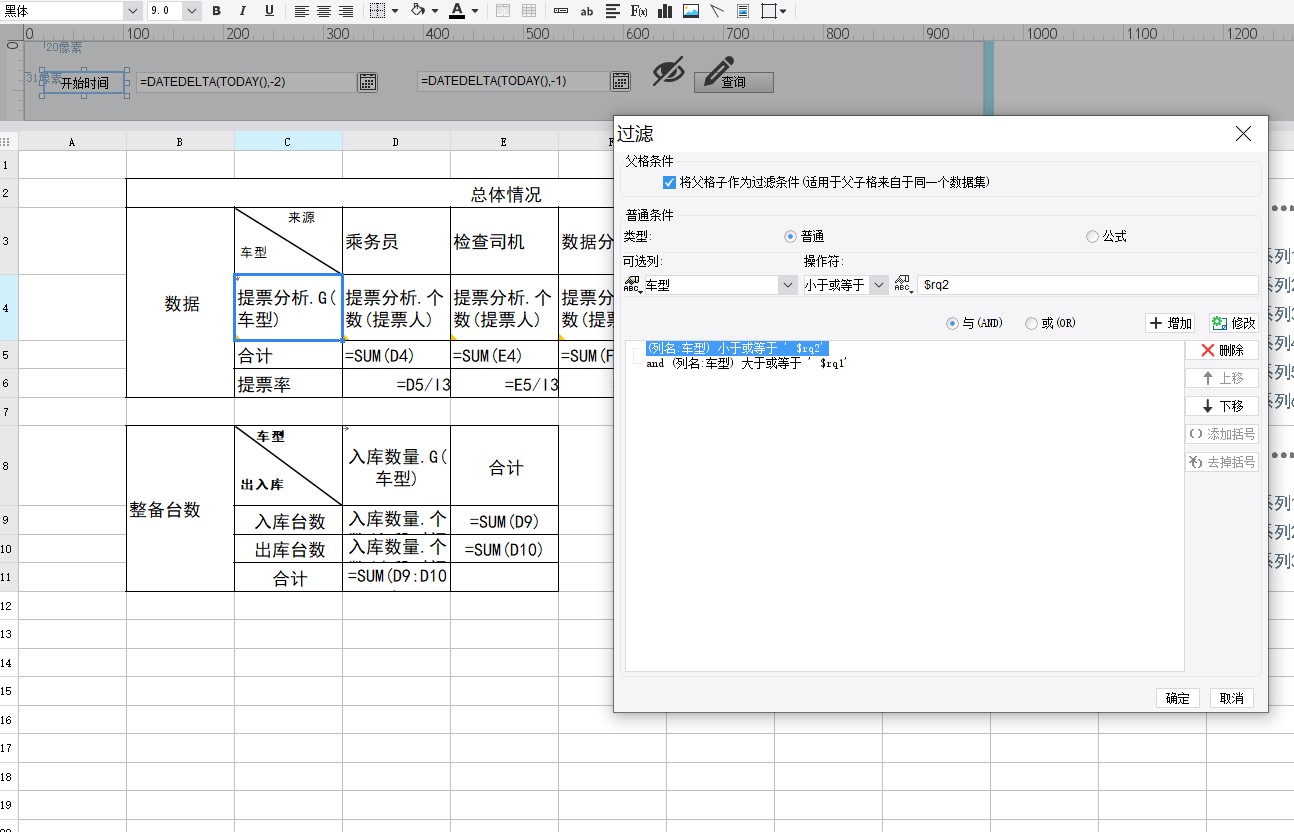
Task: Click the data column insert icon
Action: [x=561, y=11]
